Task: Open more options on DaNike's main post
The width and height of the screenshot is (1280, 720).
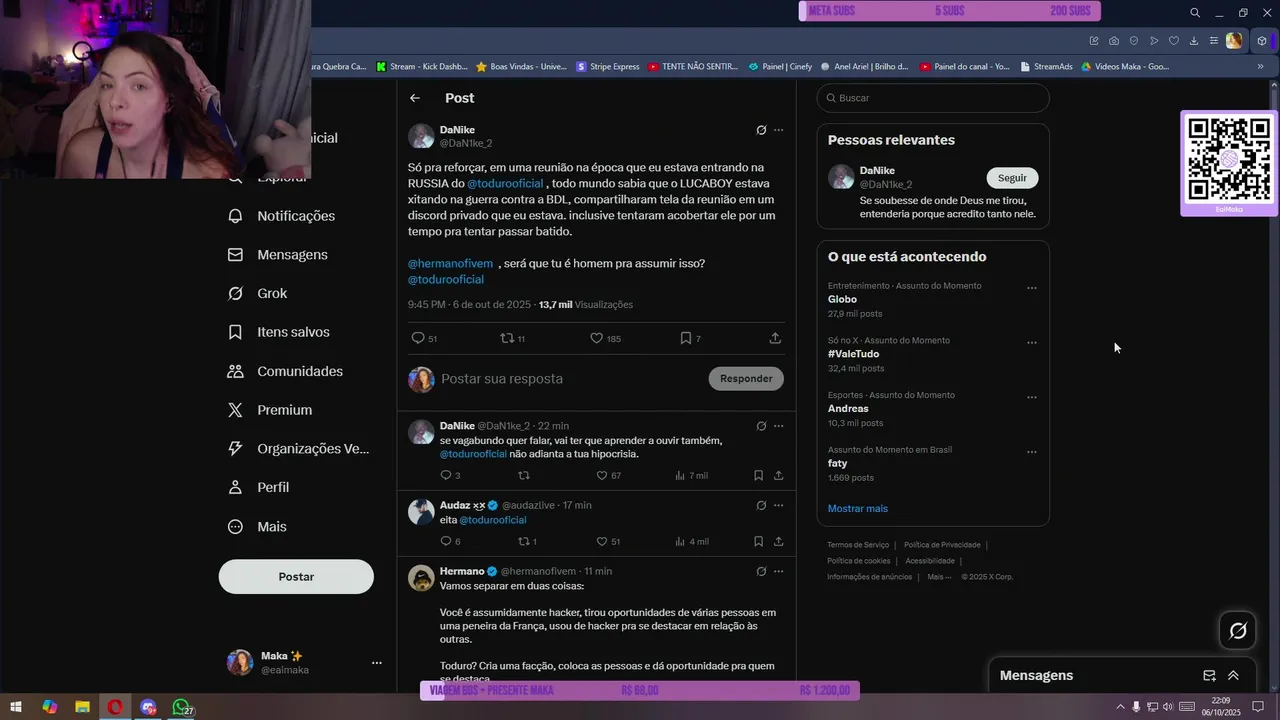Action: pos(779,130)
